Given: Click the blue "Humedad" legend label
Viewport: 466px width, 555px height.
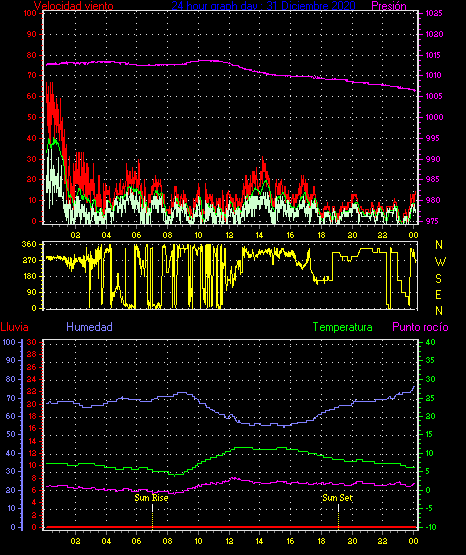Looking at the screenshot, I should (90, 327).
